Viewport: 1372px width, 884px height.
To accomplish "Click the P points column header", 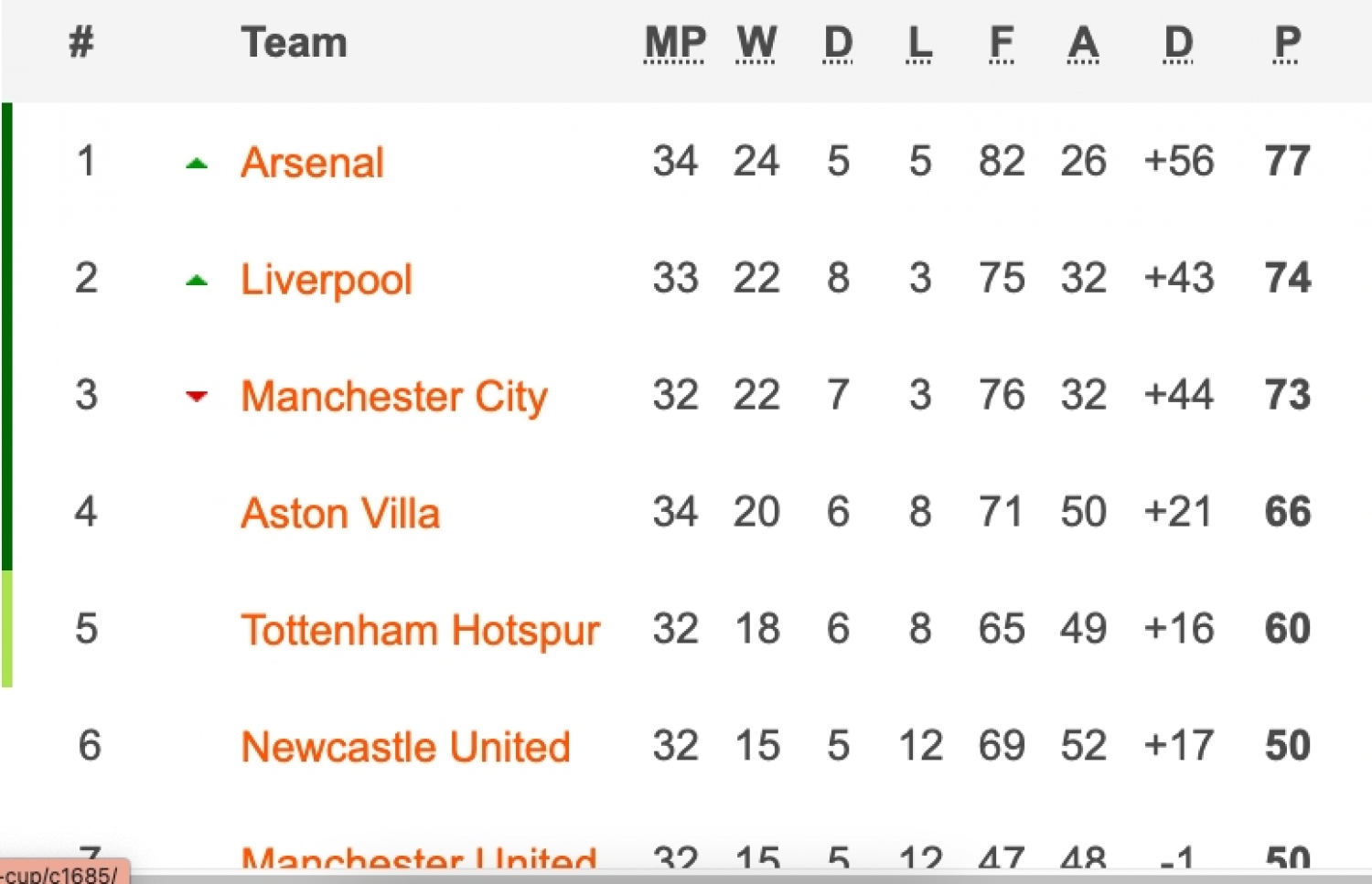I will pos(1287,43).
